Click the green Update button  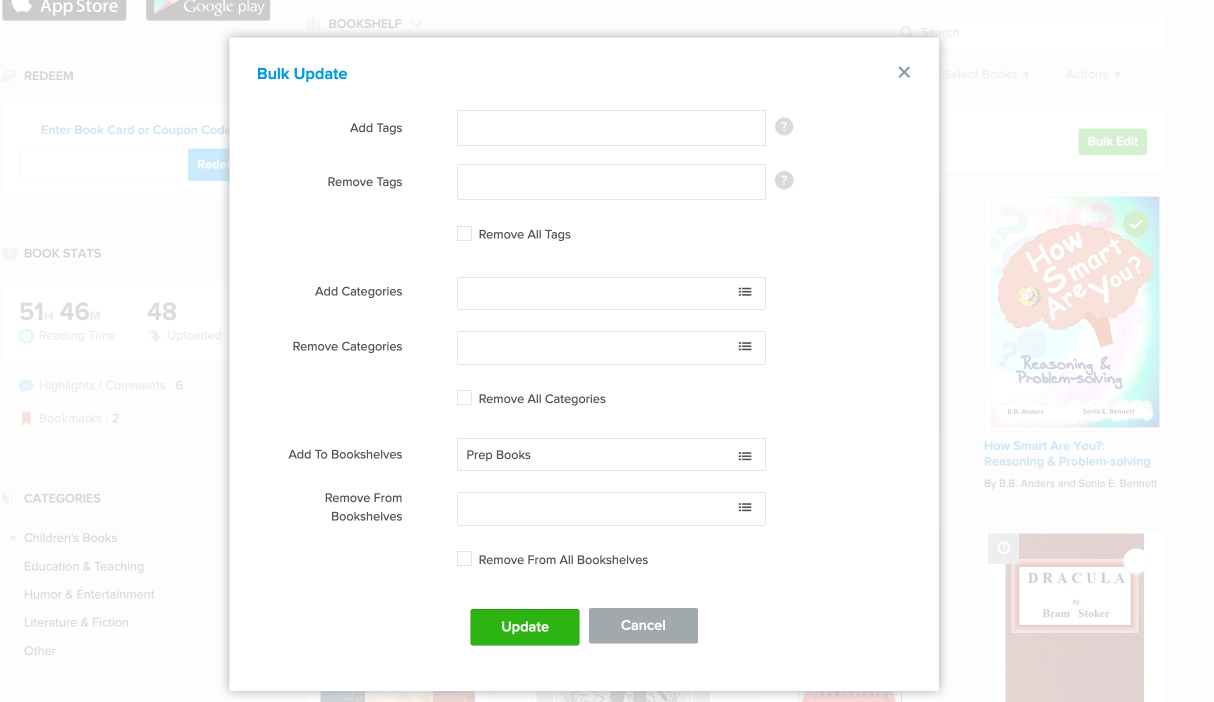524,627
